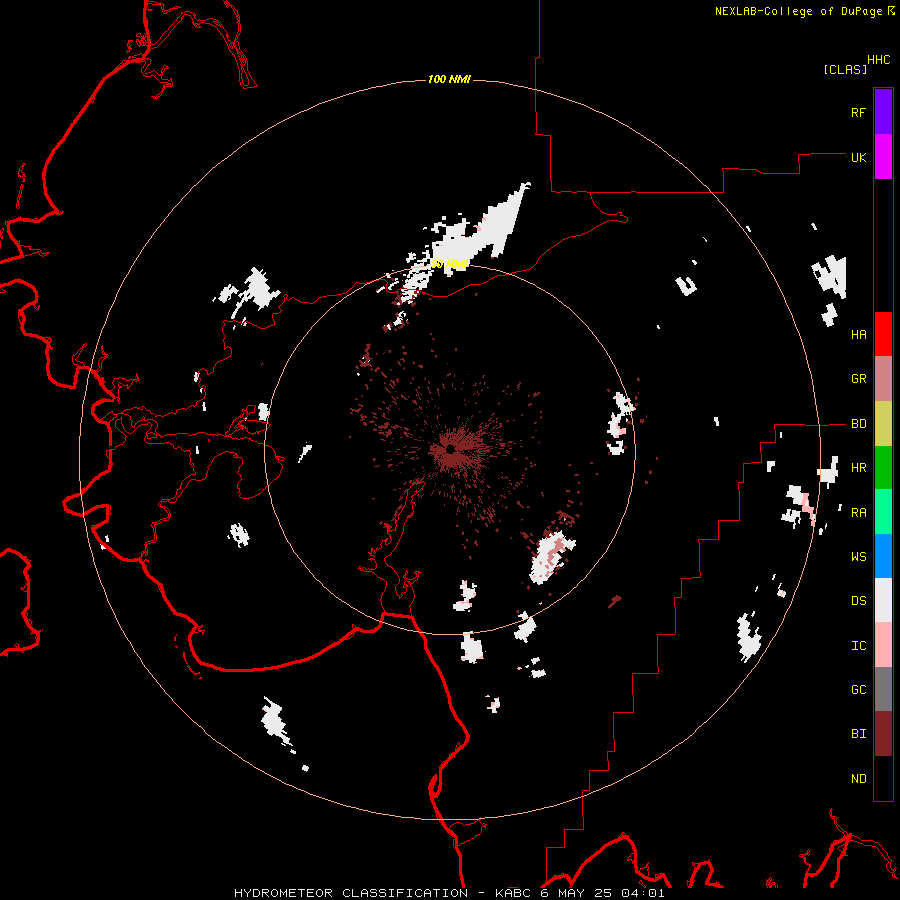The height and width of the screenshot is (900, 900).
Task: Click the 'BI' legend label text
Action: [858, 734]
